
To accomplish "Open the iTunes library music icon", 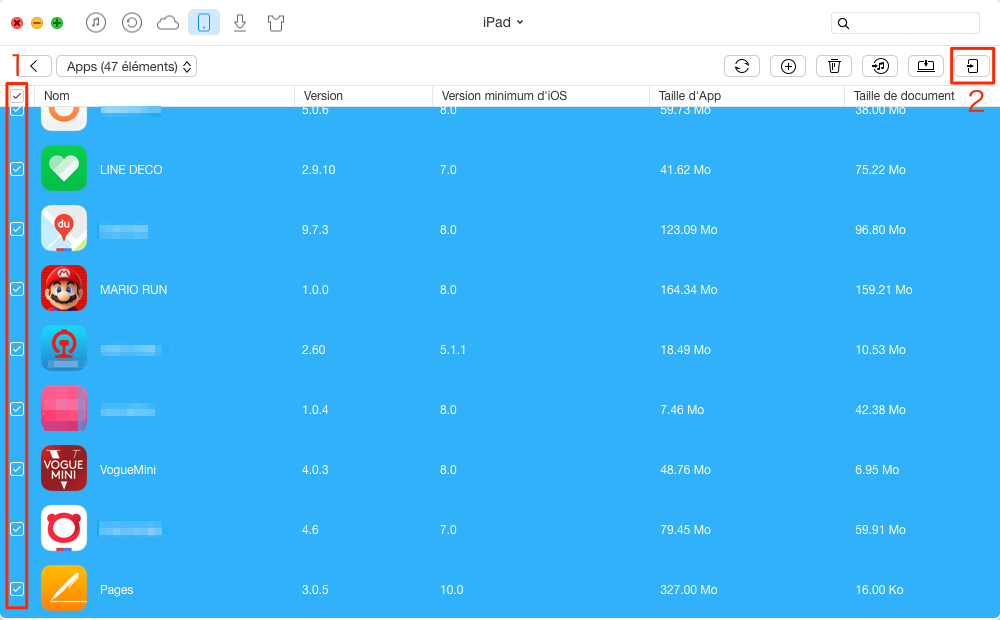I will (96, 23).
